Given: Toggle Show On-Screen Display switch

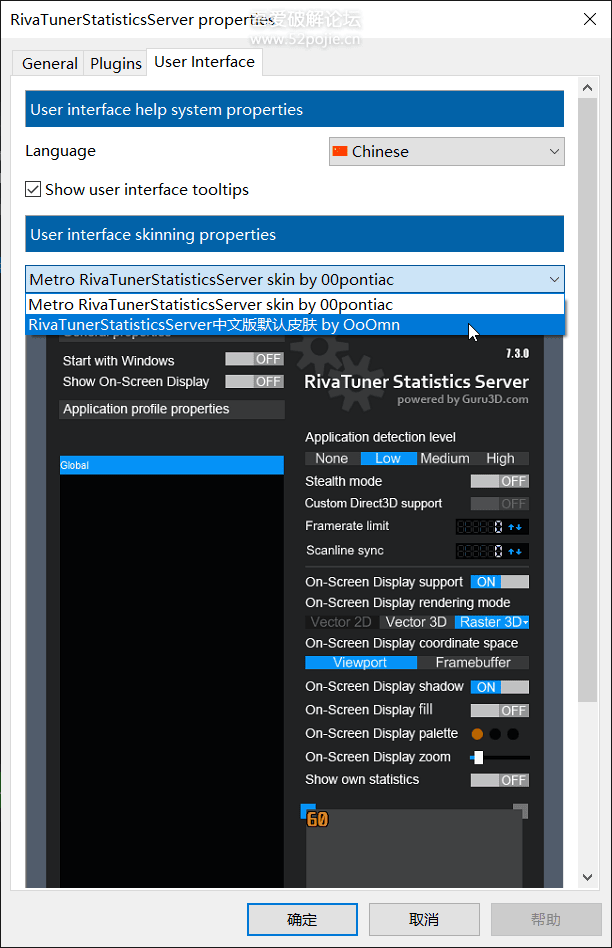Looking at the screenshot, I should (x=254, y=381).
